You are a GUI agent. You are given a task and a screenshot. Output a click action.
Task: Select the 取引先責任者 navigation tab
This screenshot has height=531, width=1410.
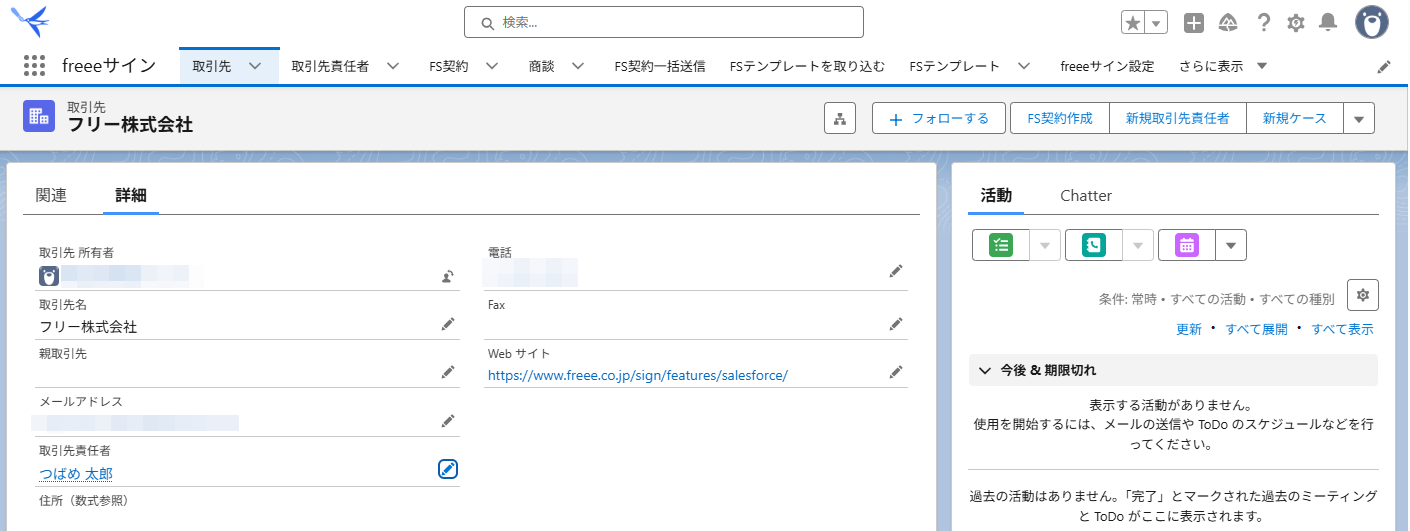click(x=330, y=66)
